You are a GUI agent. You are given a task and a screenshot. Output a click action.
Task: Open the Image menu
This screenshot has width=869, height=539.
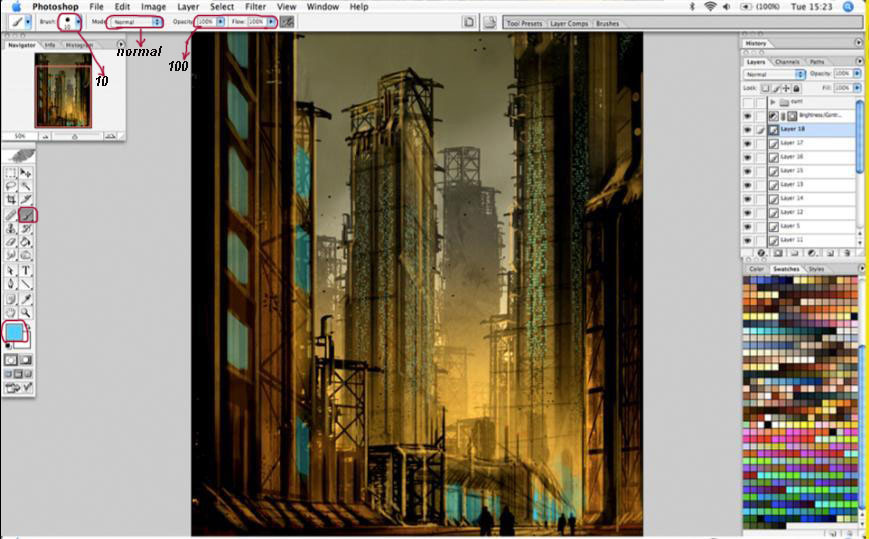tap(154, 7)
